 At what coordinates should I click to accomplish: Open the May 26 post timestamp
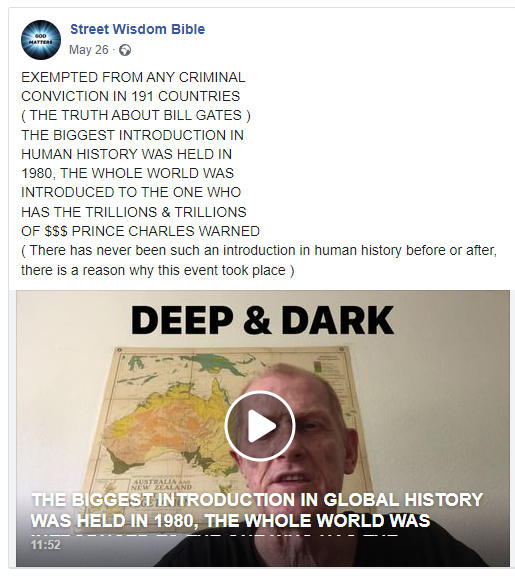pyautogui.click(x=89, y=49)
